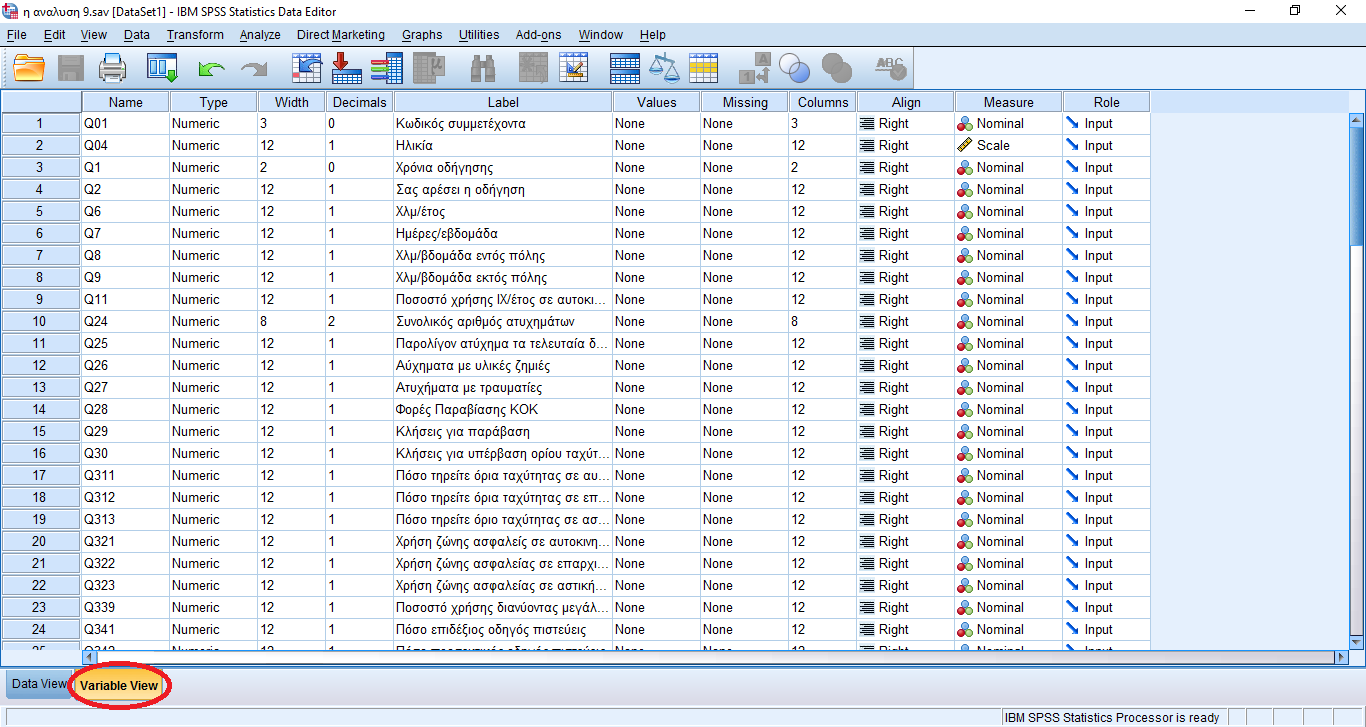Open the File menu

(16, 35)
